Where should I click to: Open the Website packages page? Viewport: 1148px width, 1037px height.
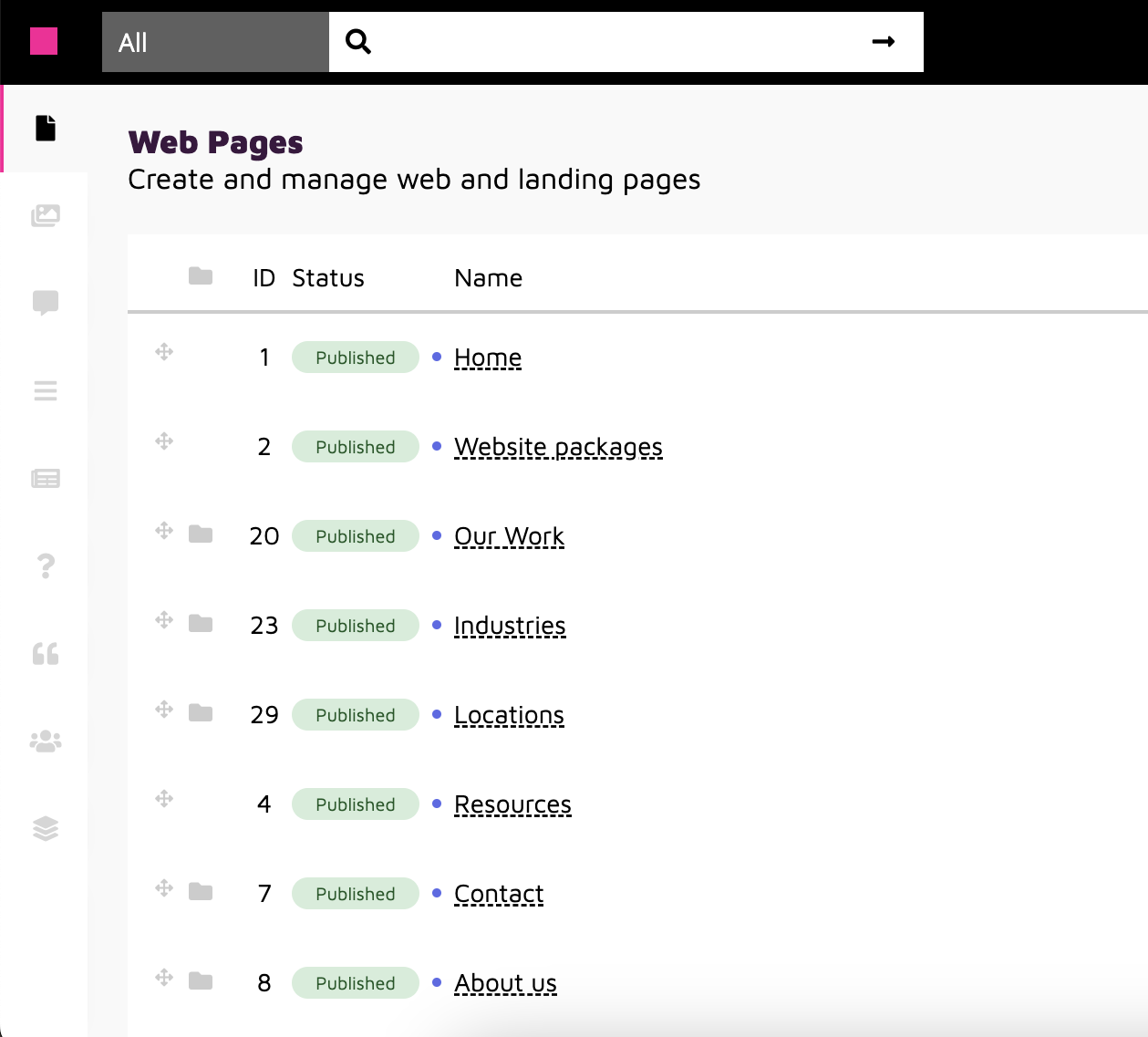pyautogui.click(x=558, y=447)
